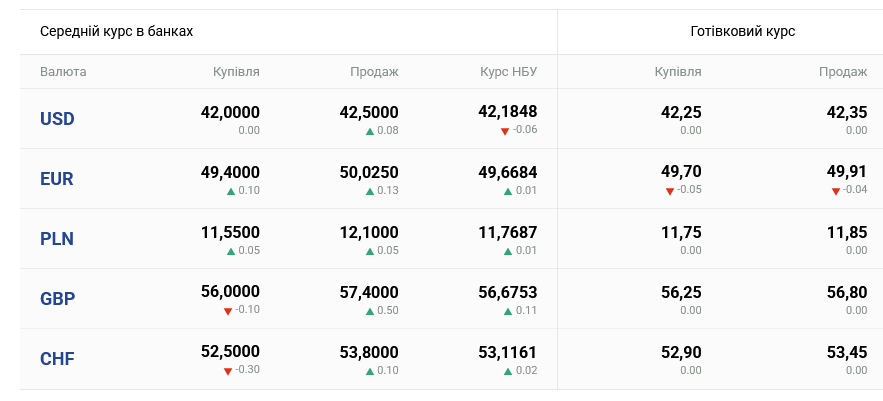The image size is (883, 401).
Task: Click the USD bank sell value 42,5000
Action: point(369,113)
